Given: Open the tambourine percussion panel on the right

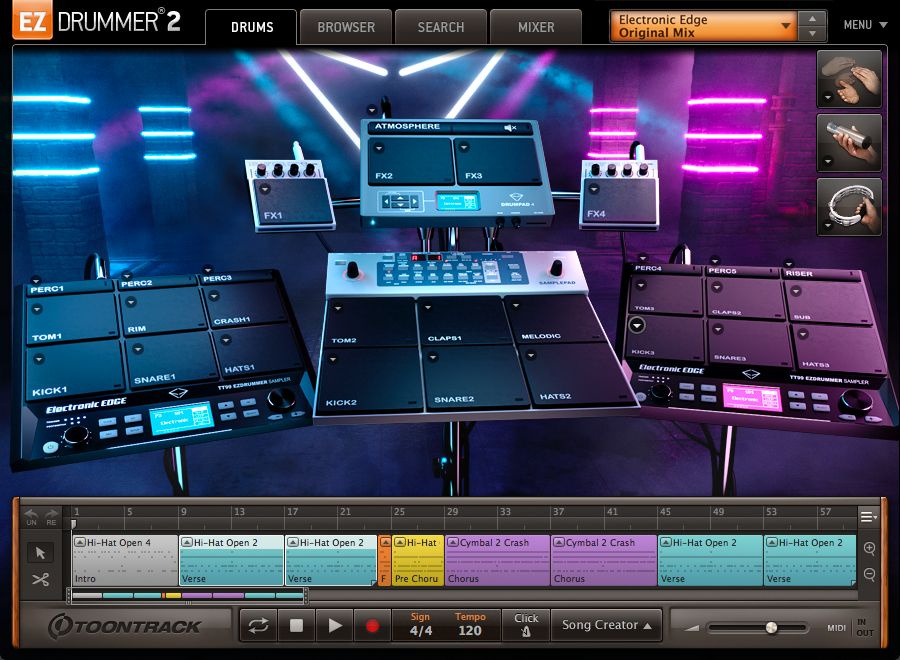Looking at the screenshot, I should coord(849,207).
